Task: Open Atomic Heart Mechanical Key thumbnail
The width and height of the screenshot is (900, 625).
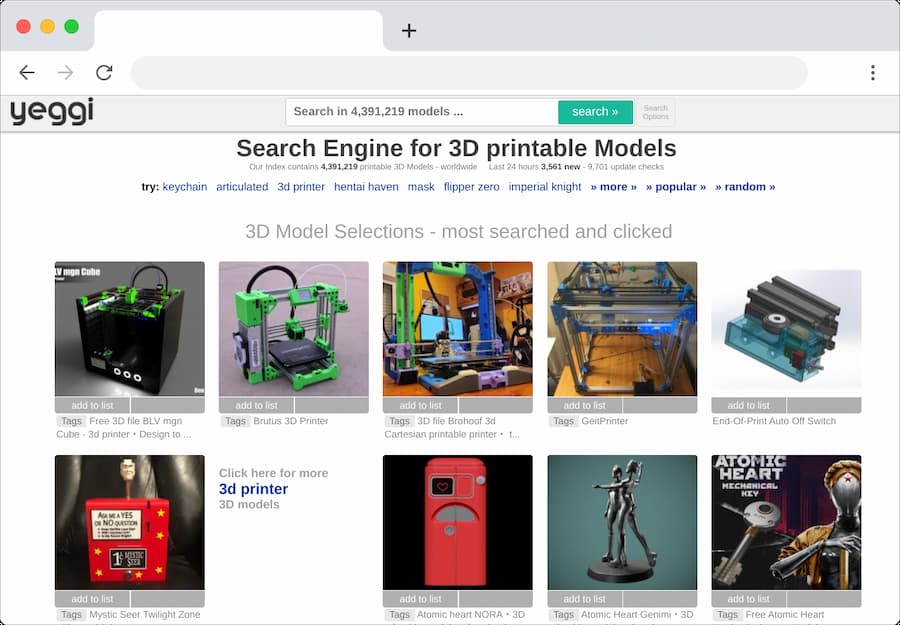Action: point(786,522)
